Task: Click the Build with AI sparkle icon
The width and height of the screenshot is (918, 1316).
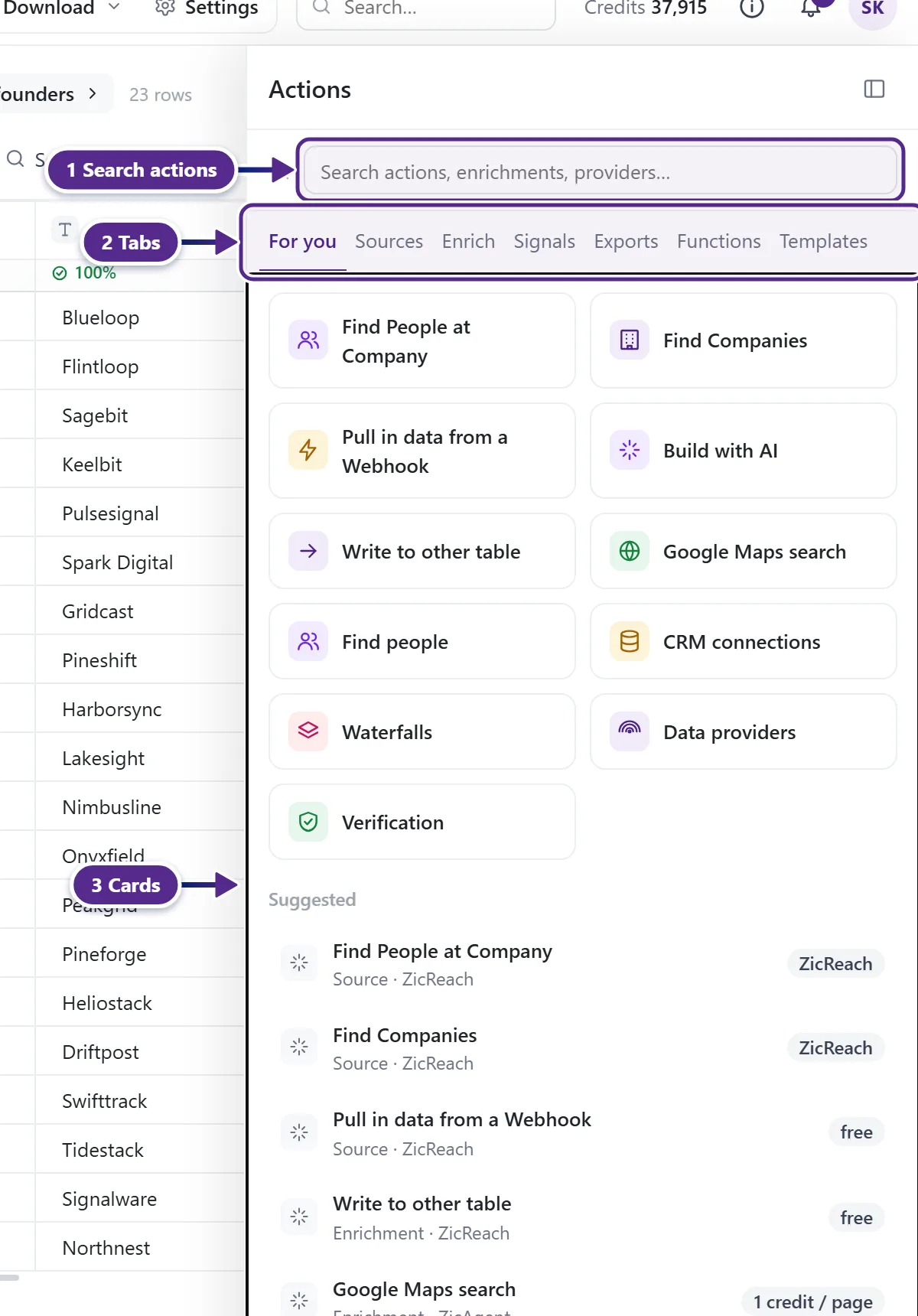Action: click(630, 450)
